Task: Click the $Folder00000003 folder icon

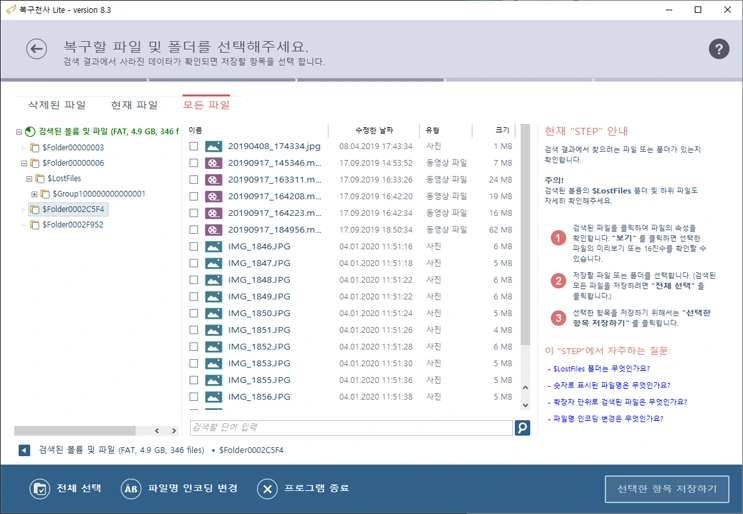Action: pos(35,148)
